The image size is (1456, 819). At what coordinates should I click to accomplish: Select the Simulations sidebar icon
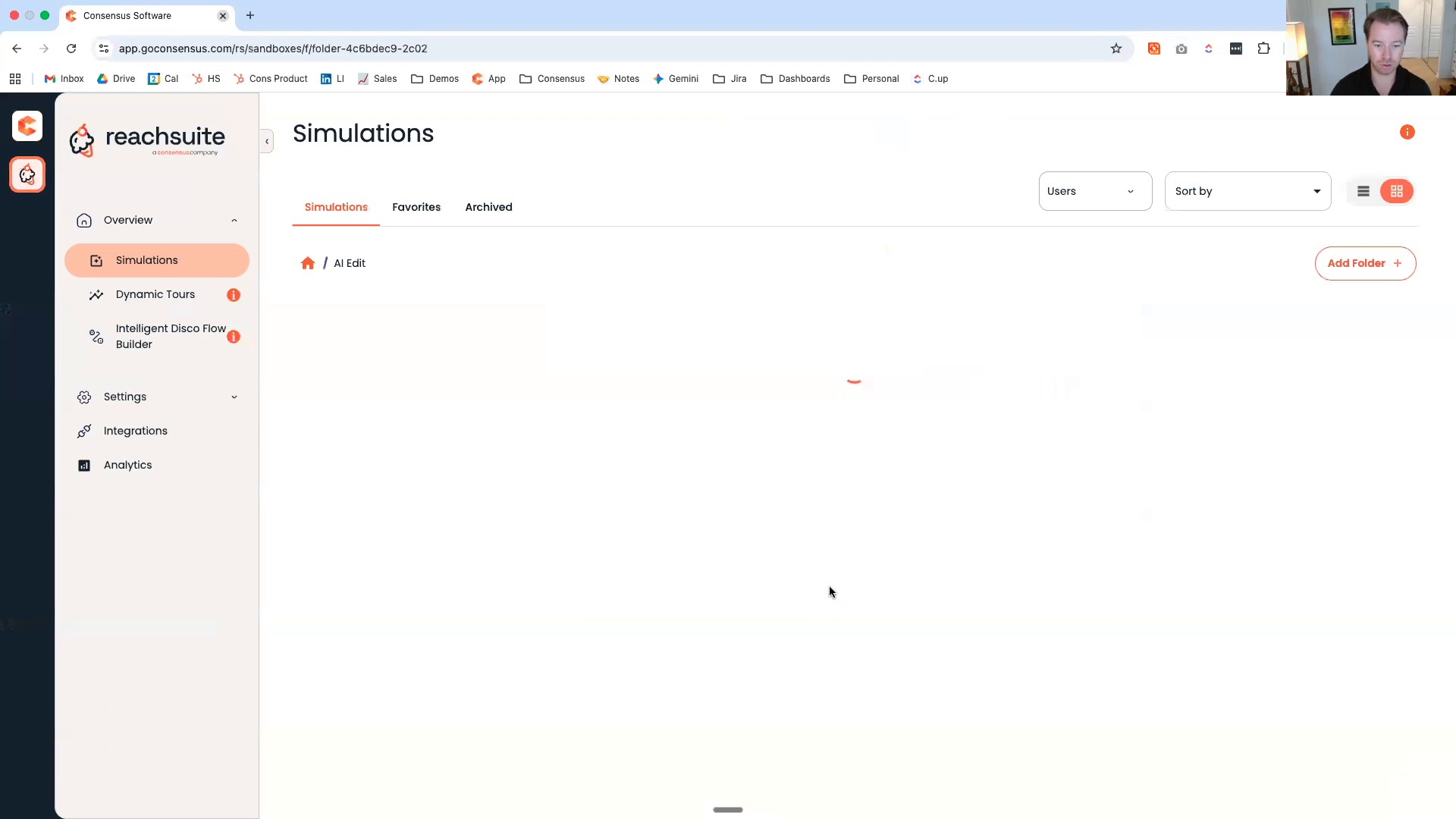coord(96,260)
